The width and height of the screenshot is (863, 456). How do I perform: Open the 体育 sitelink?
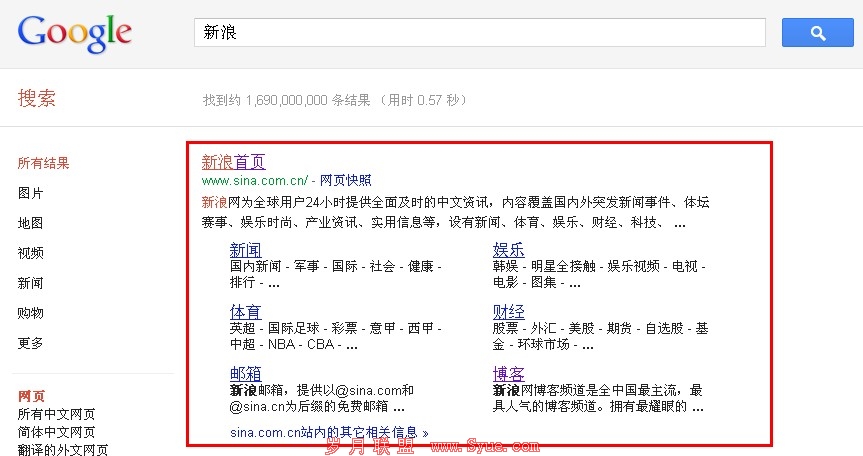[245, 312]
